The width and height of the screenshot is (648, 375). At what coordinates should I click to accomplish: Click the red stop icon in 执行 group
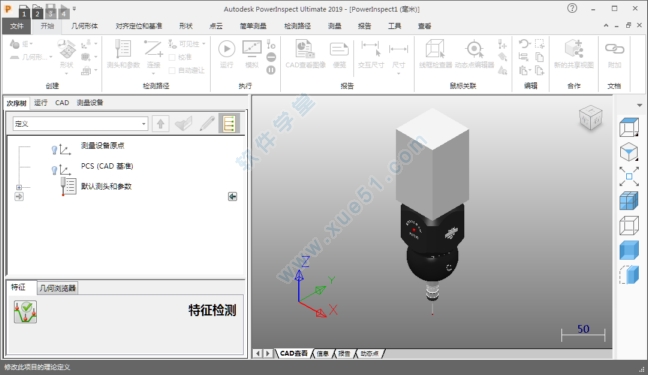click(x=271, y=57)
